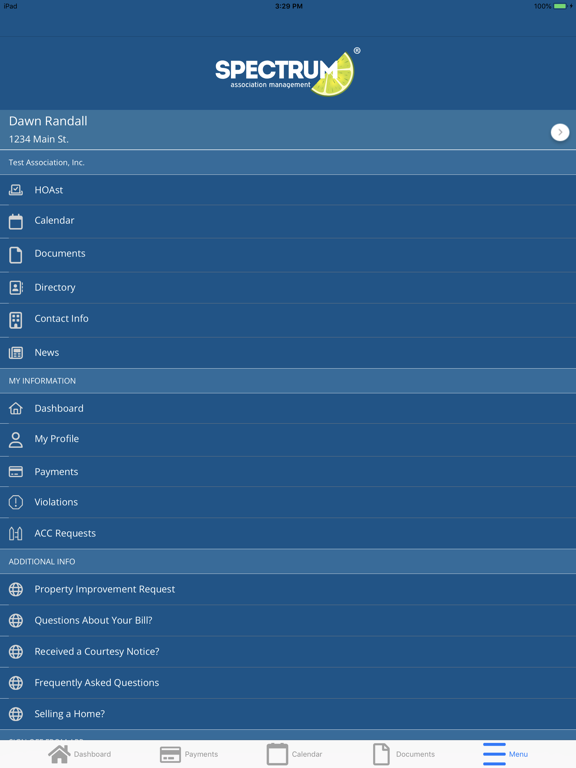Open the News menu entry
The height and width of the screenshot is (768, 576).
tap(288, 353)
